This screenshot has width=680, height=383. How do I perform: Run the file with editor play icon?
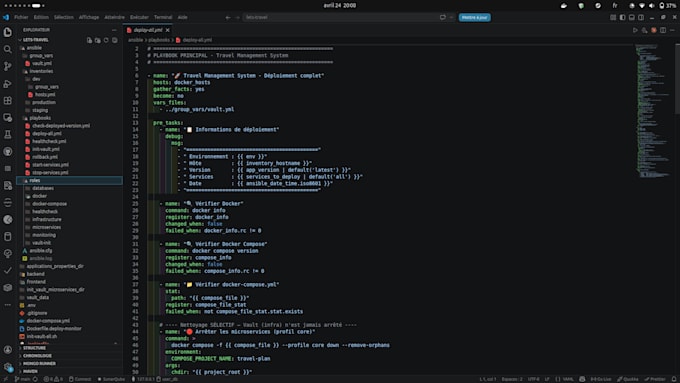tap(635, 30)
